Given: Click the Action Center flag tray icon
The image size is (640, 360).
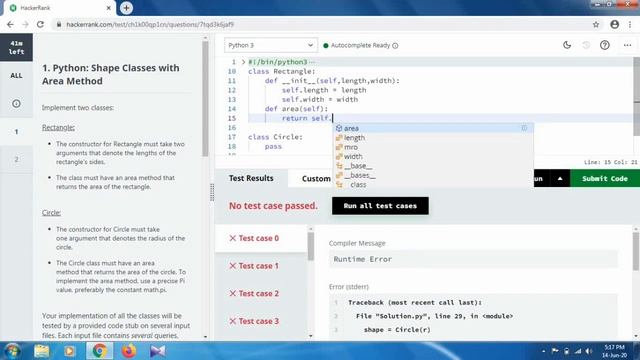Looking at the screenshot, I should (555, 351).
